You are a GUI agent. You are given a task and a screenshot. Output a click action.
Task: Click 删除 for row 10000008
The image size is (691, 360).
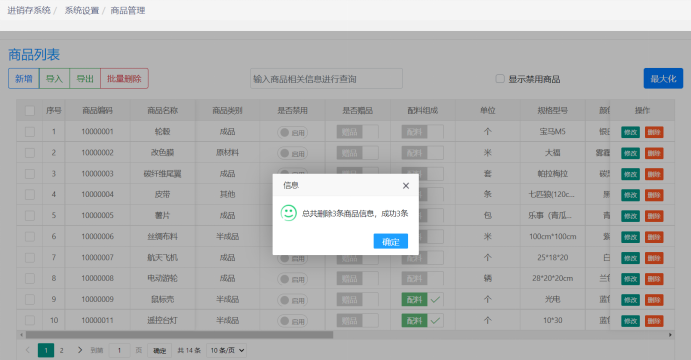point(654,279)
